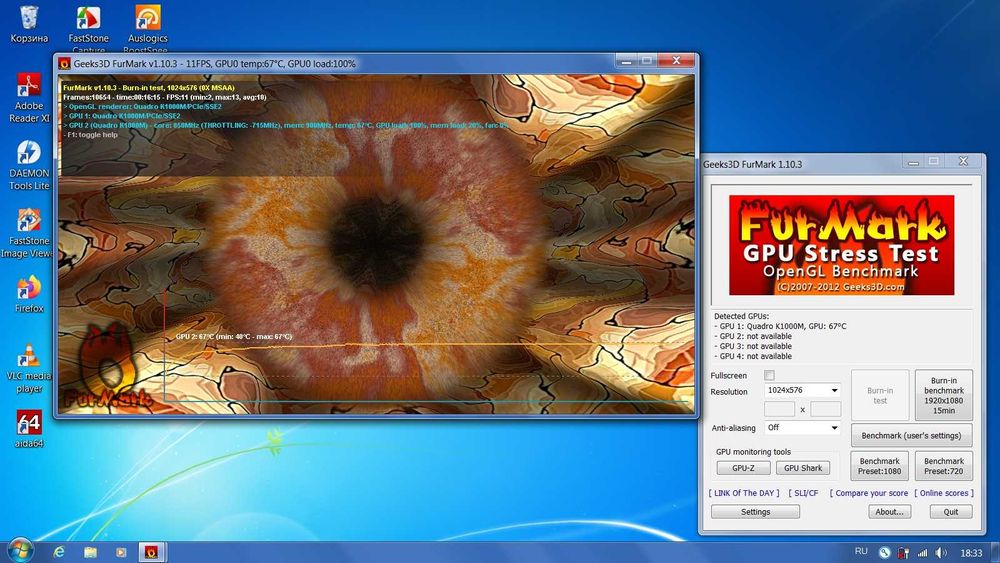
Task: Launch FastStone Capture from desktop
Action: click(89, 28)
